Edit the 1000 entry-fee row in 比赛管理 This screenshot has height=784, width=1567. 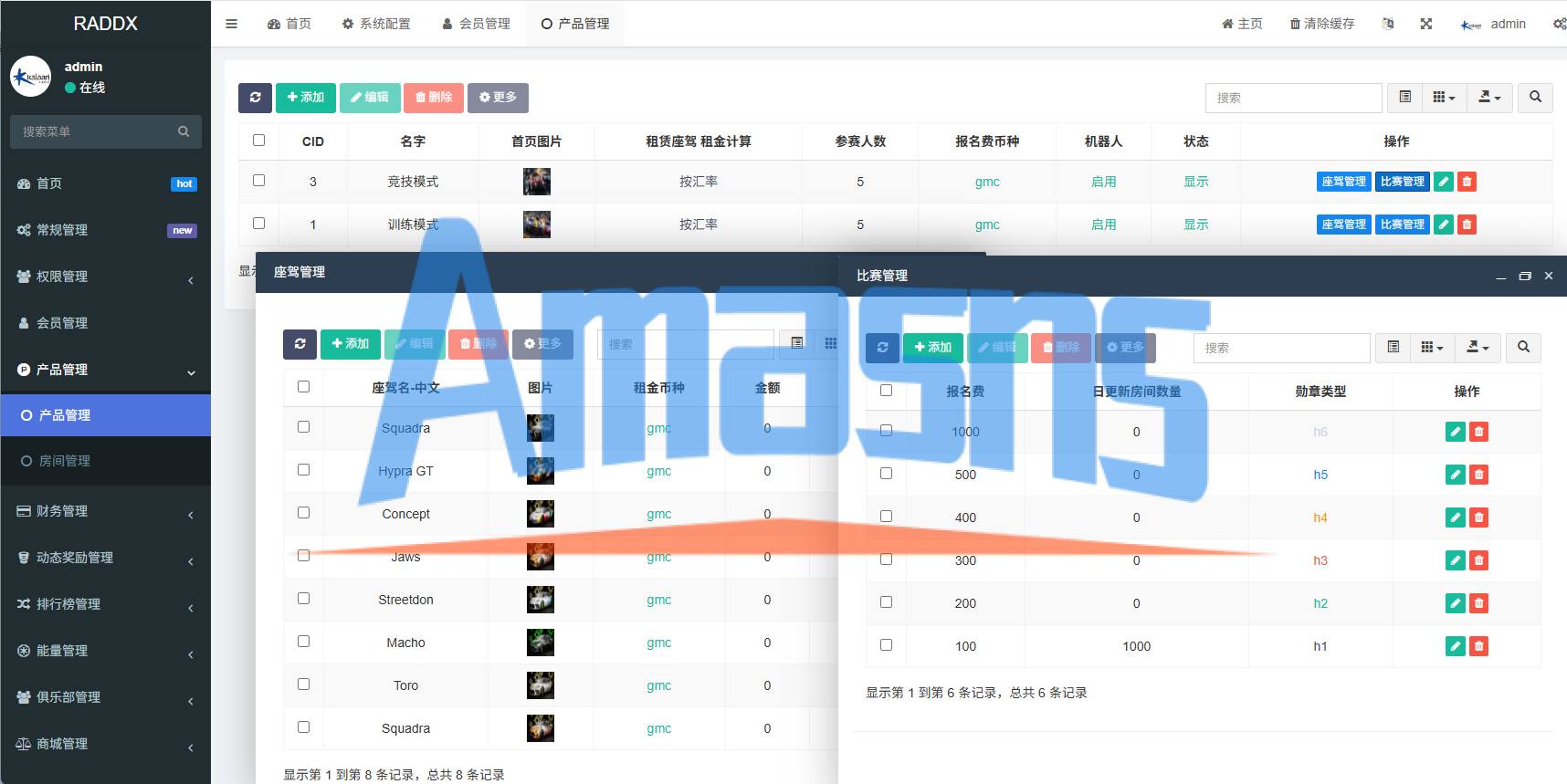(x=1456, y=432)
